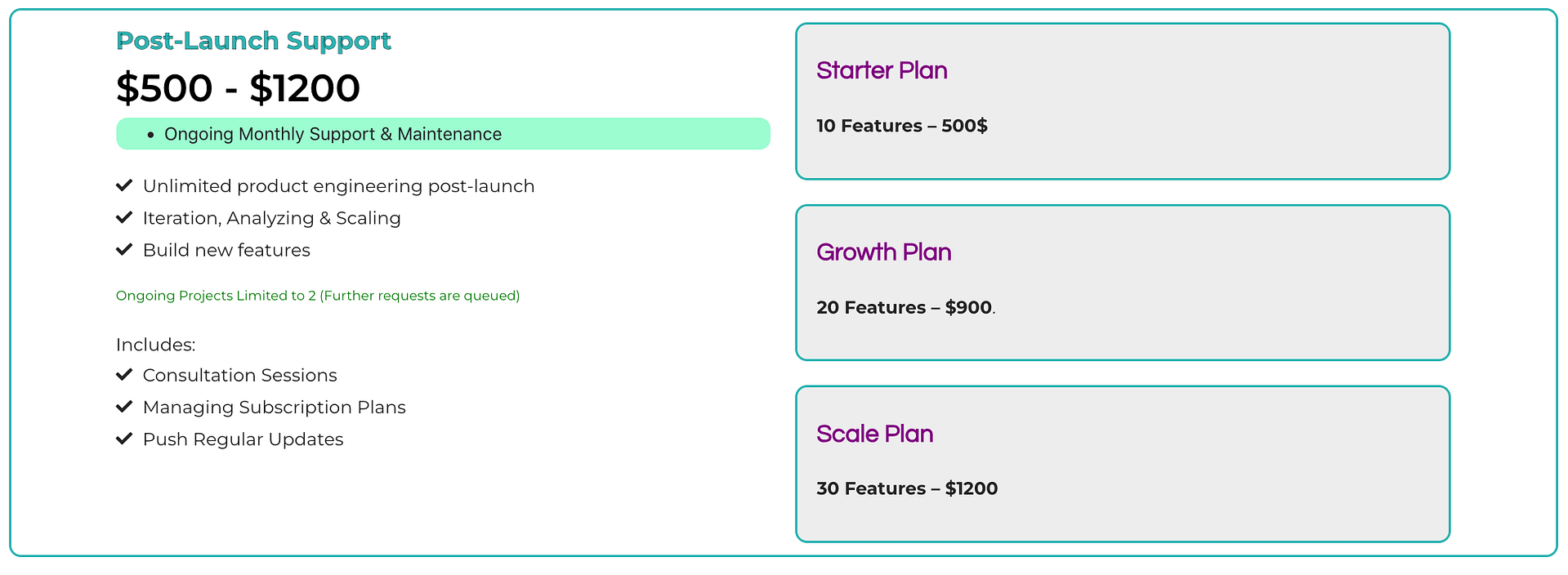Click checkmark next to Push Regular Updates
The height and width of the screenshot is (575, 1568).
coord(124,439)
